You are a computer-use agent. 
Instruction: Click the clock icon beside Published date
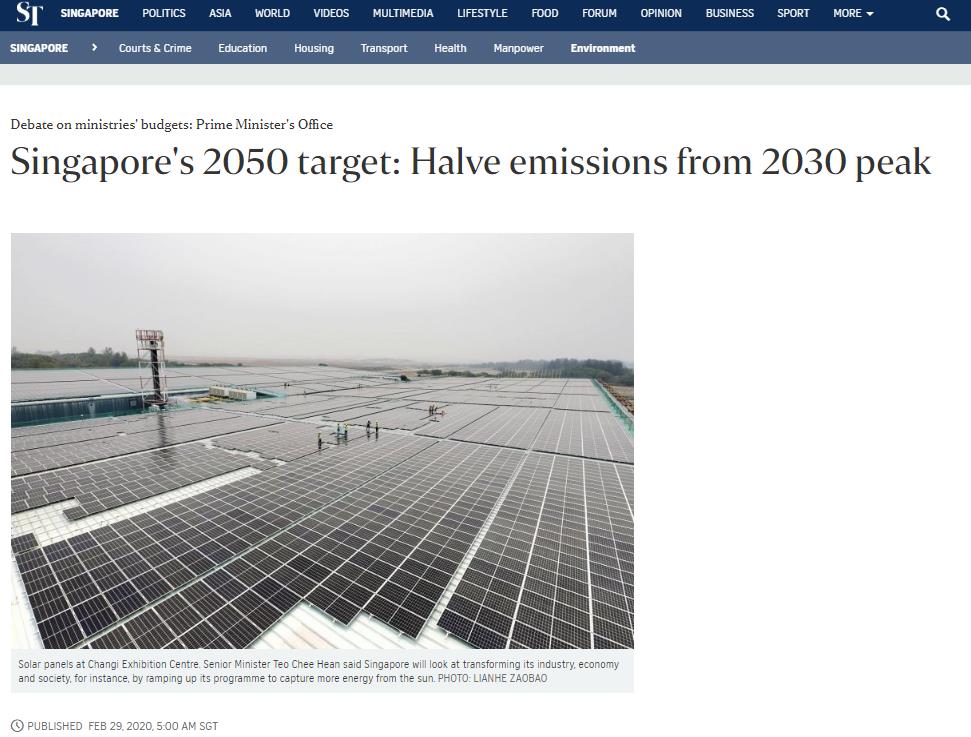click(x=17, y=726)
